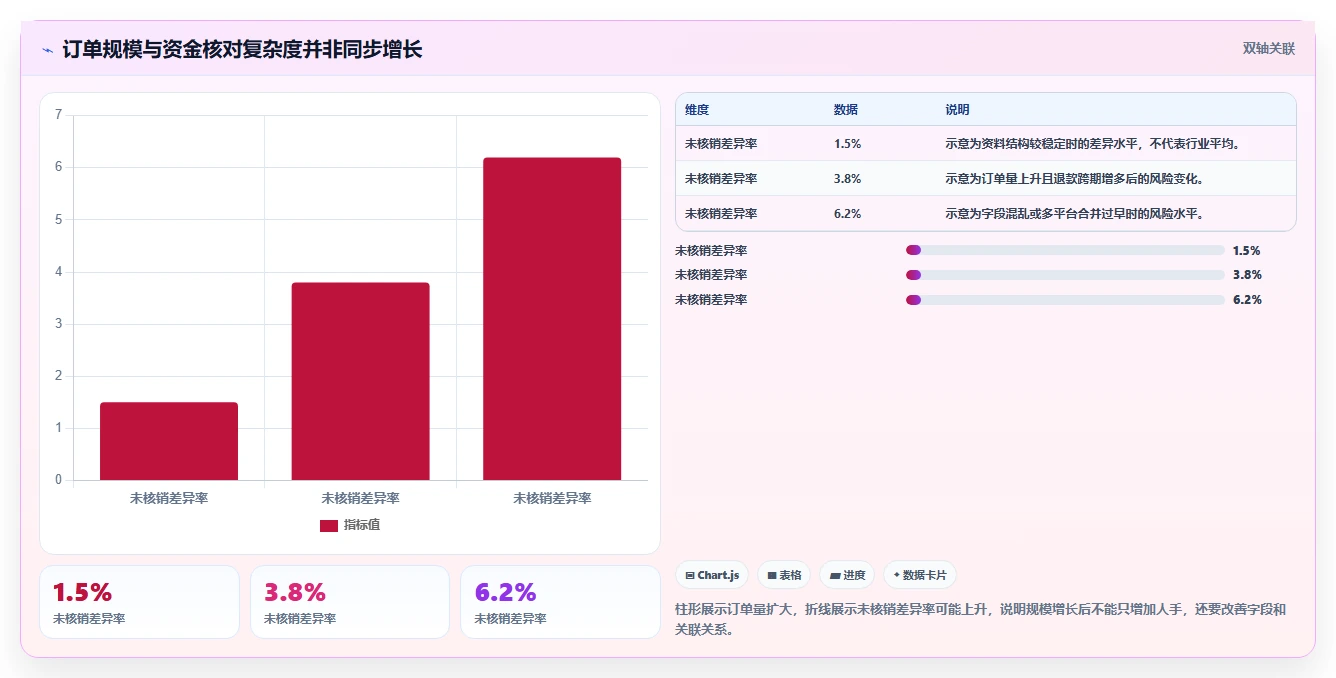Click the y-axis label 7
The image size is (1336, 678).
coord(58,115)
